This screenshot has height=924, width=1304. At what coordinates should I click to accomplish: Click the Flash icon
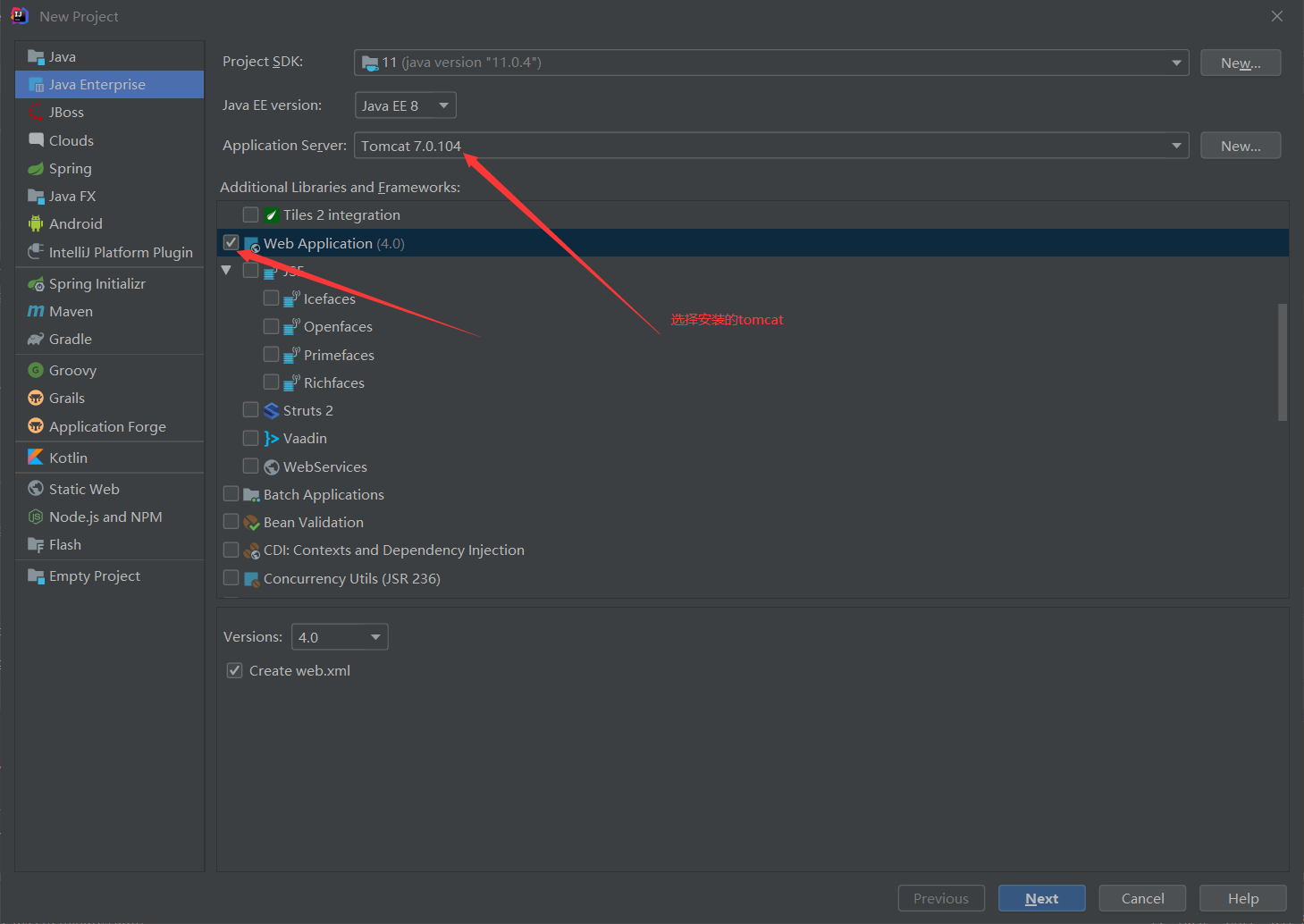[x=36, y=544]
